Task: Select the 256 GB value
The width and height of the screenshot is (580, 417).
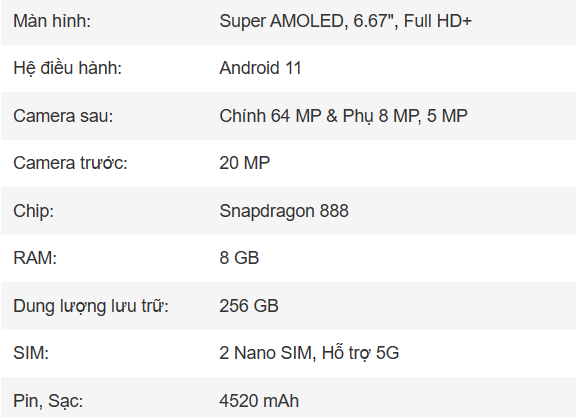Action: pyautogui.click(x=249, y=306)
